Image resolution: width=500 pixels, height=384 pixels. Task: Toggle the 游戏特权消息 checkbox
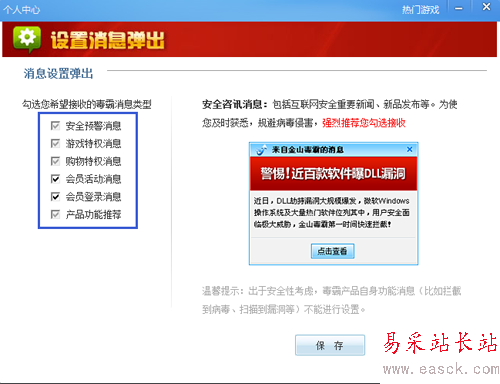(x=55, y=143)
